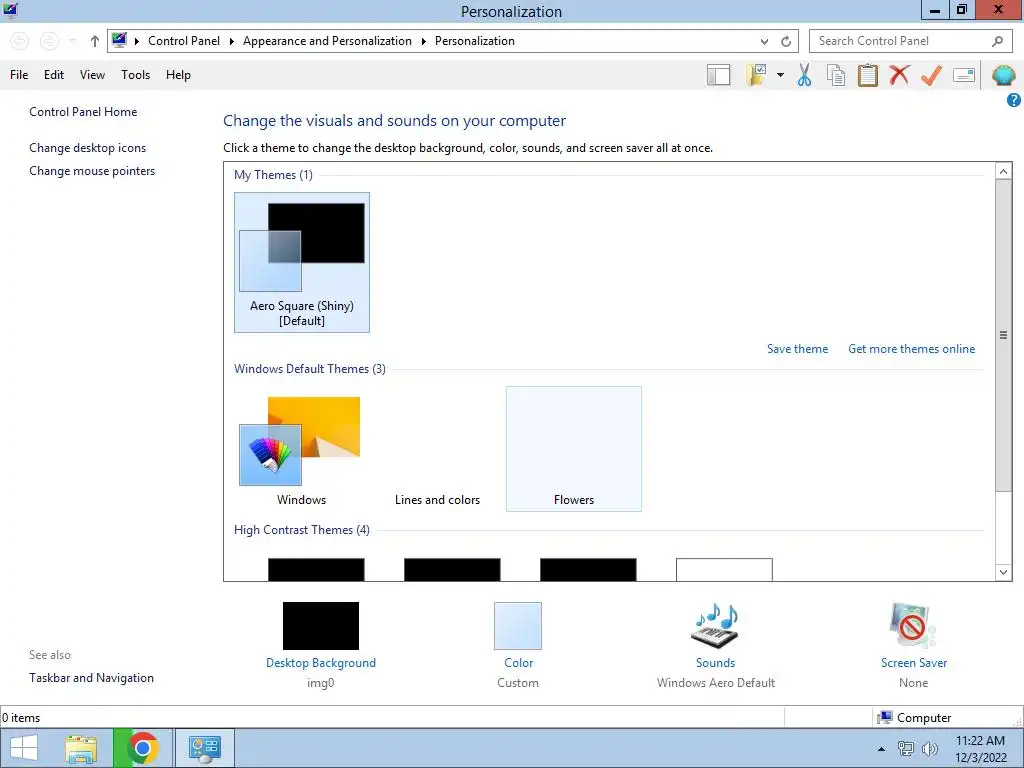This screenshot has height=768, width=1024.
Task: Show hidden tray icons arrow
Action: click(x=881, y=749)
